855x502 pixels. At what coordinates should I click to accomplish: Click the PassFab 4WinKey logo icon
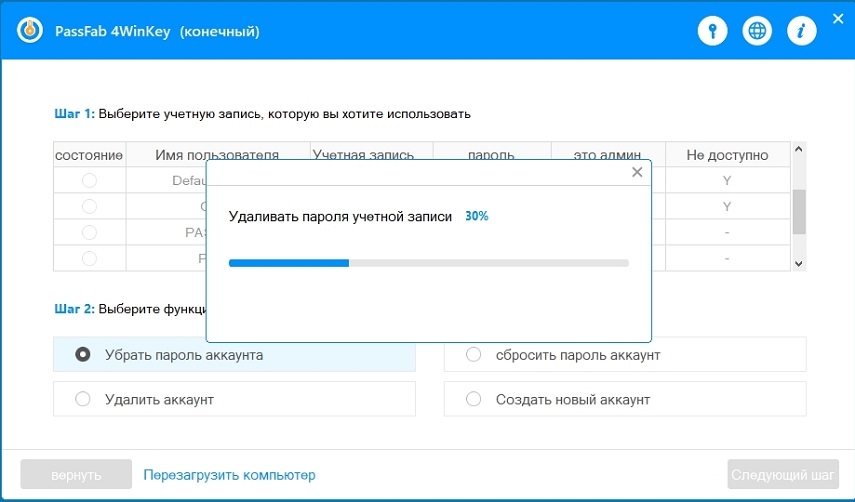coord(30,31)
